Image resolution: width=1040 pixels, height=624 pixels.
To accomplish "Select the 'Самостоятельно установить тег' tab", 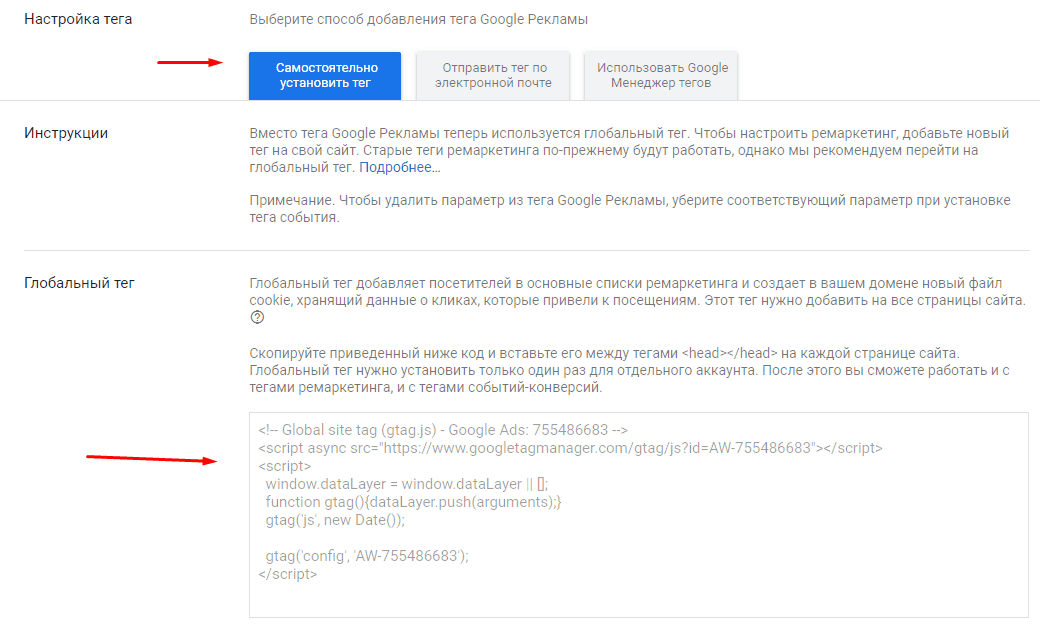I will (x=326, y=75).
